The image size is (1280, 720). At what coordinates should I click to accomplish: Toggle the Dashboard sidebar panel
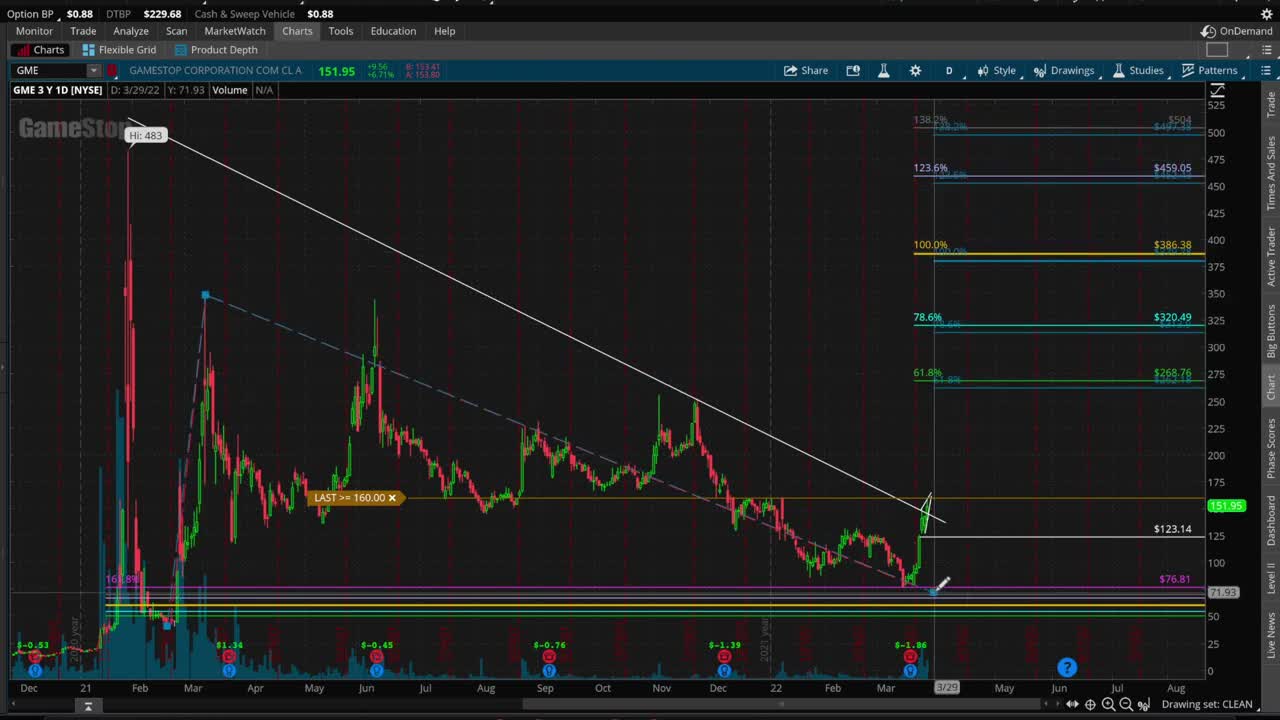[1271, 522]
